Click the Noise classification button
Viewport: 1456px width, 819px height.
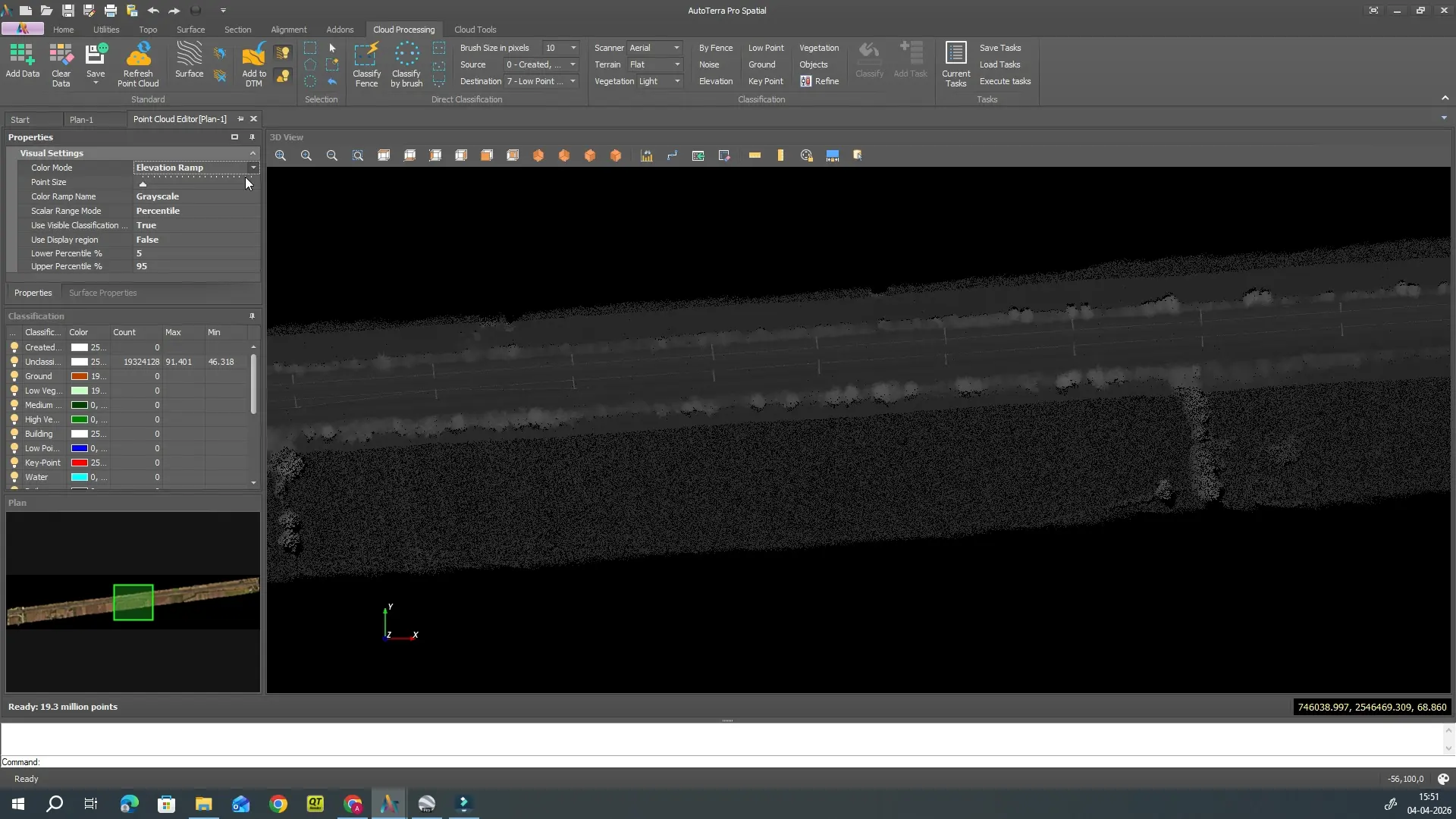pyautogui.click(x=709, y=64)
